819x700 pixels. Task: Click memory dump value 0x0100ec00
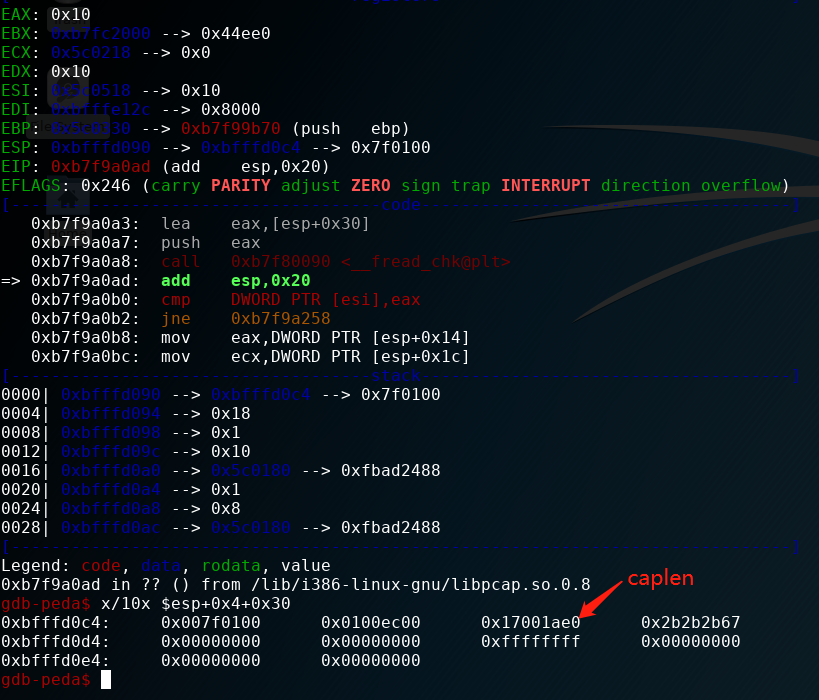click(x=371, y=623)
